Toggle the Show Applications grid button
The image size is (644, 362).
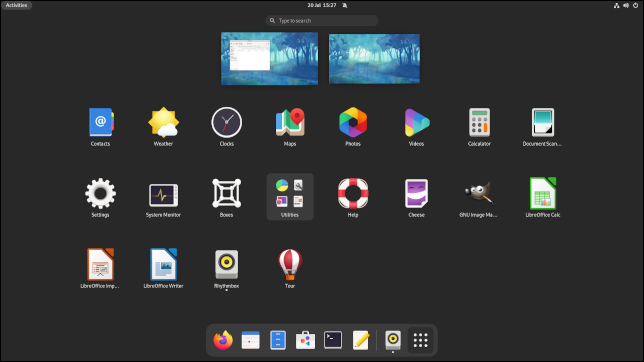tap(421, 340)
